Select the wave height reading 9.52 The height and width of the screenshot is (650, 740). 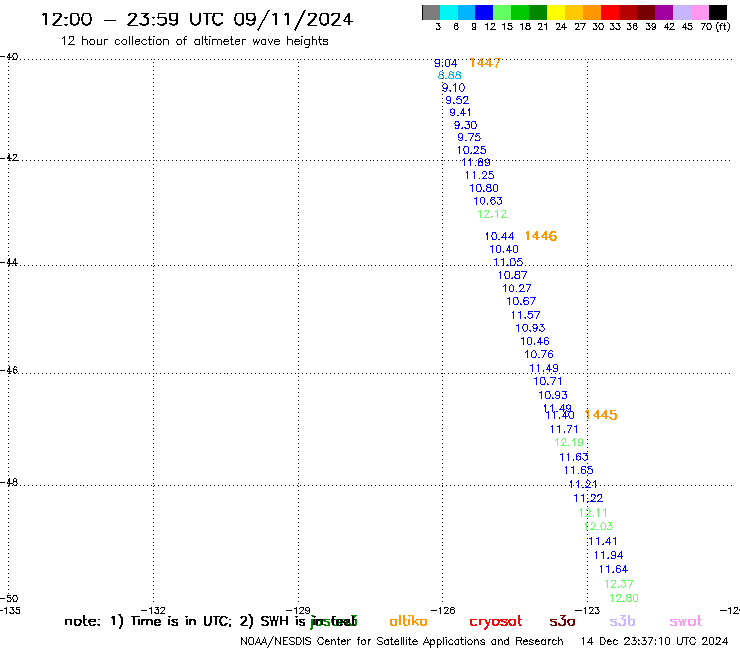[x=457, y=100]
